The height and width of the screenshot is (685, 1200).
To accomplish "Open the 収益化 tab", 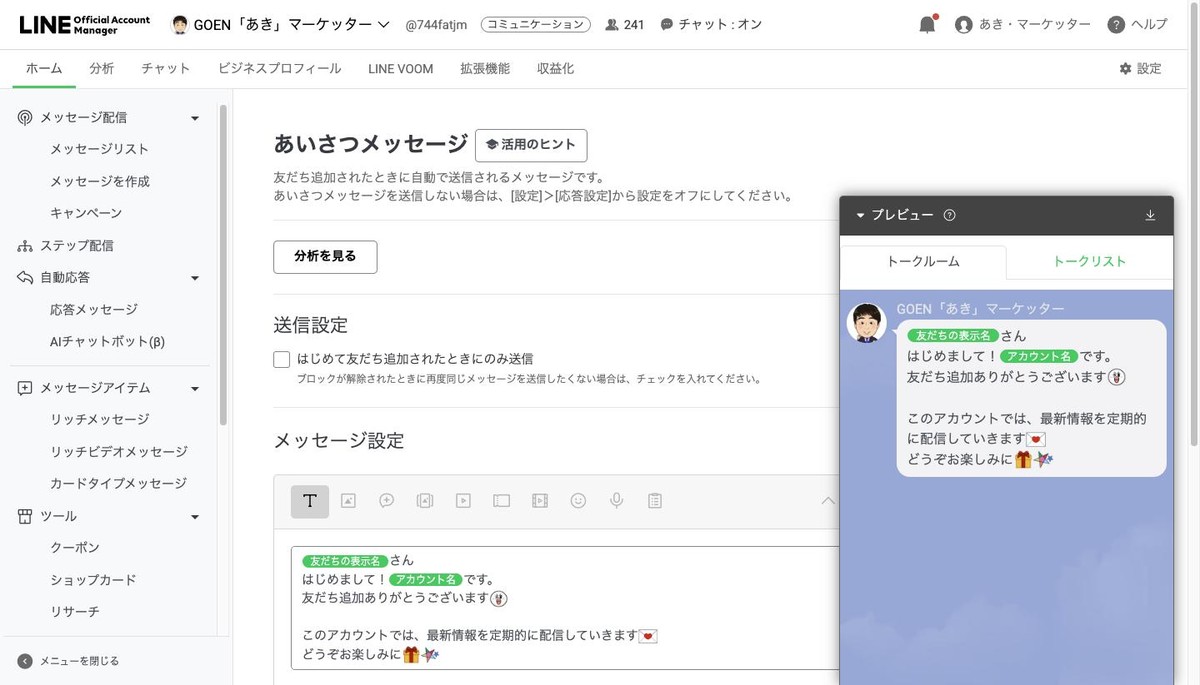I will point(556,68).
